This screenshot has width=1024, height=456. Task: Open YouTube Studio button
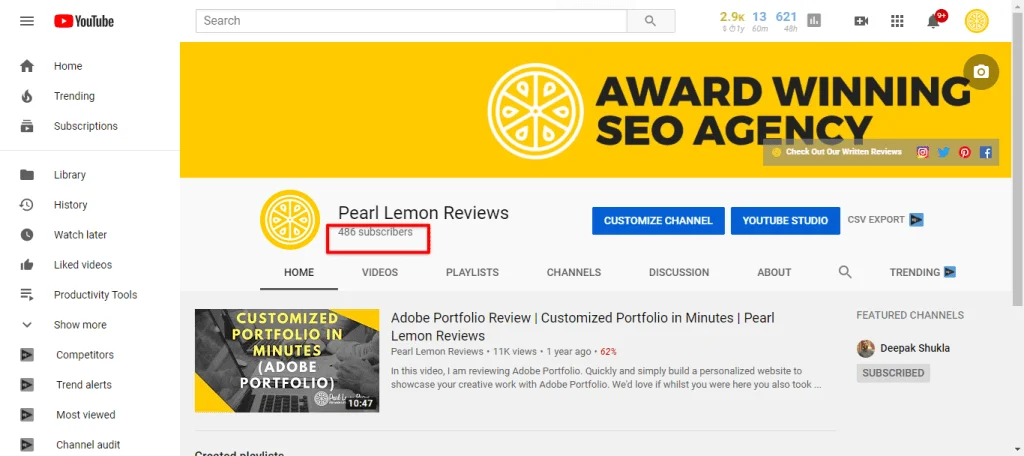(x=786, y=221)
